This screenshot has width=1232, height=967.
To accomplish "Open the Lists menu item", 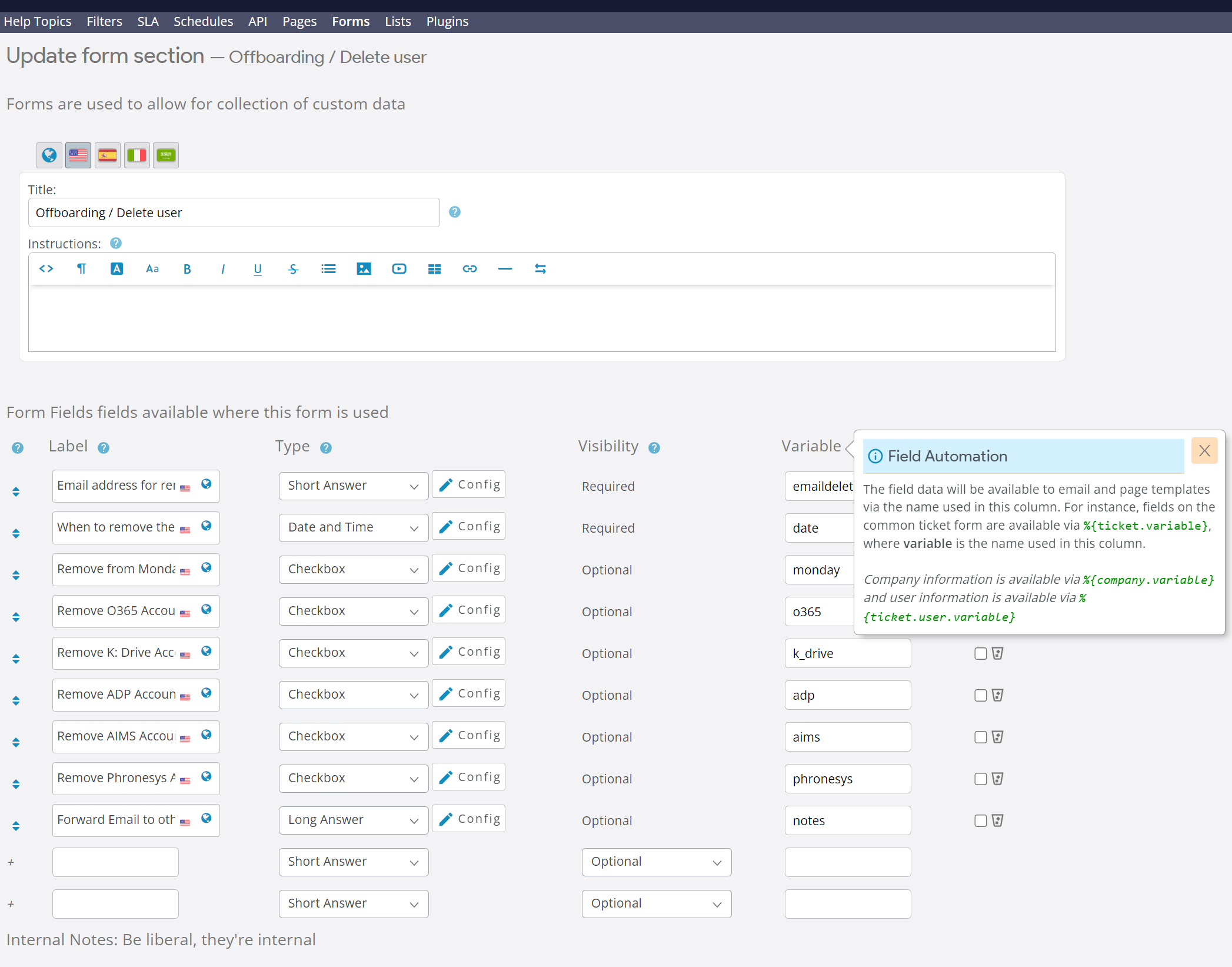I will (x=398, y=22).
